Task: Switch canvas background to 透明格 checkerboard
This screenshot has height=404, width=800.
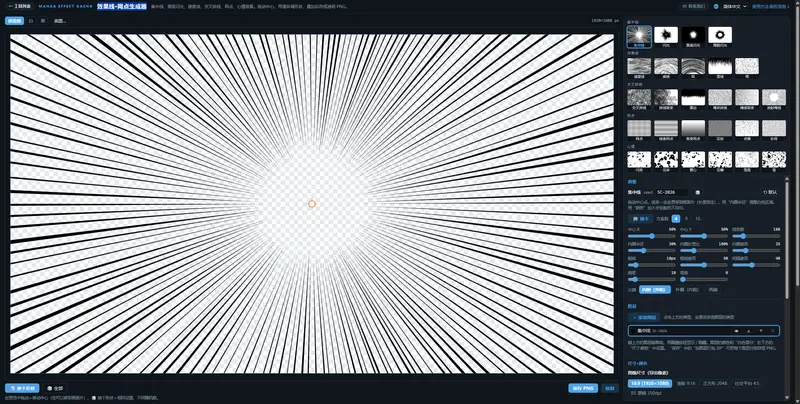Action: point(14,21)
